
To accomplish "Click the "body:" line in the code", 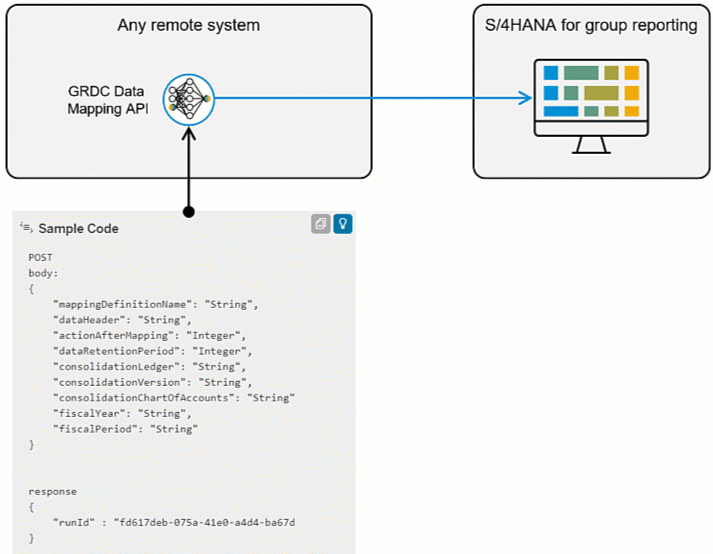I will (43, 273).
